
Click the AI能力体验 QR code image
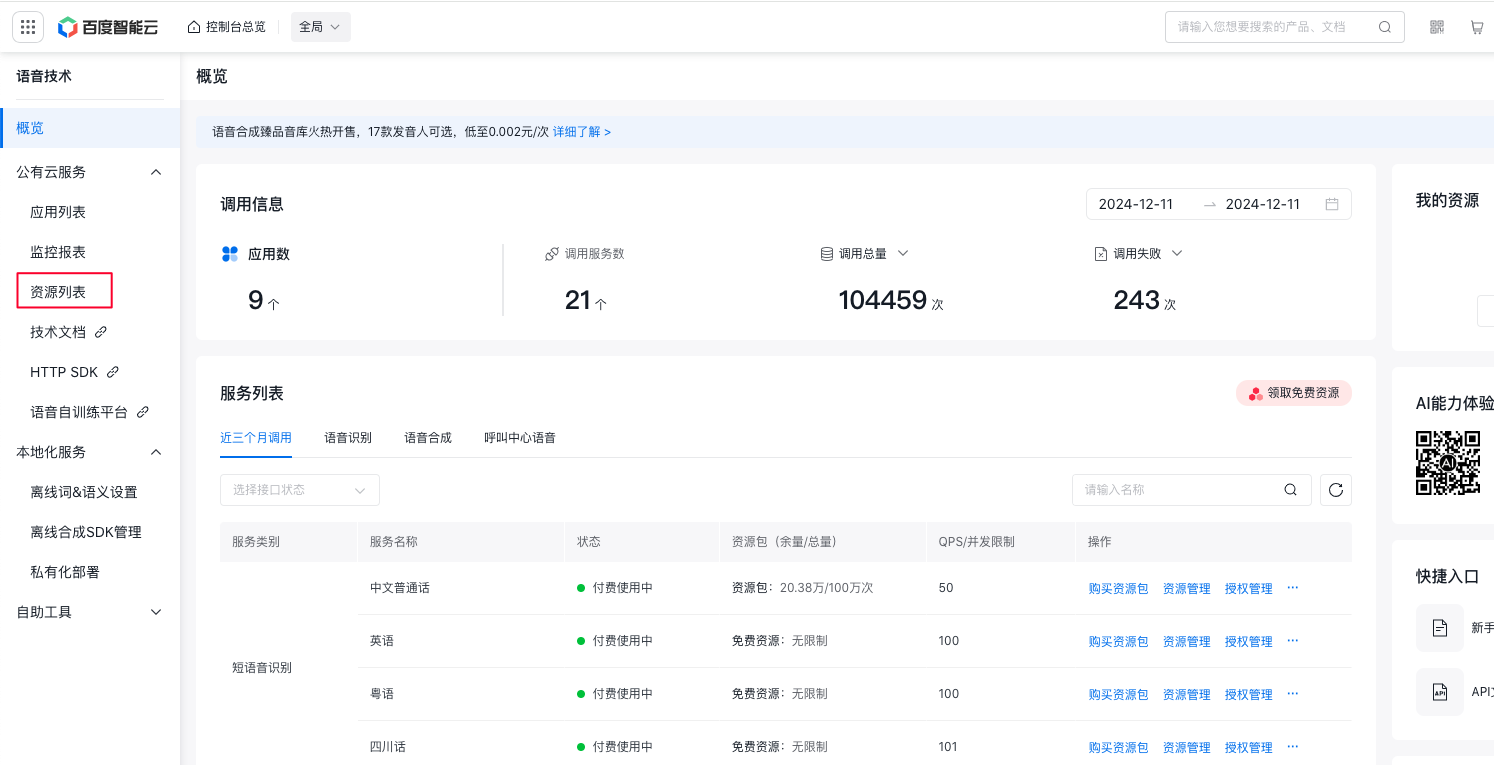[1448, 462]
